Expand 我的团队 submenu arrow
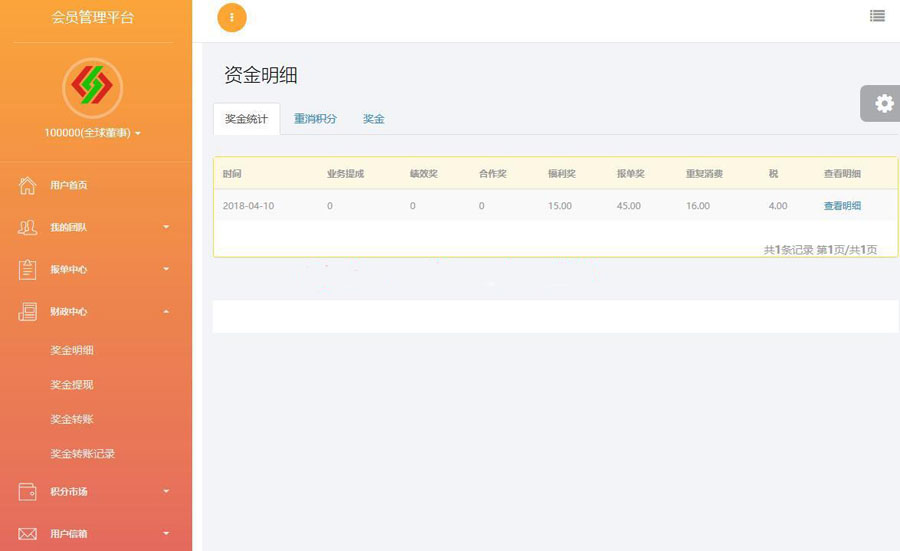The image size is (900, 551). tap(166, 227)
